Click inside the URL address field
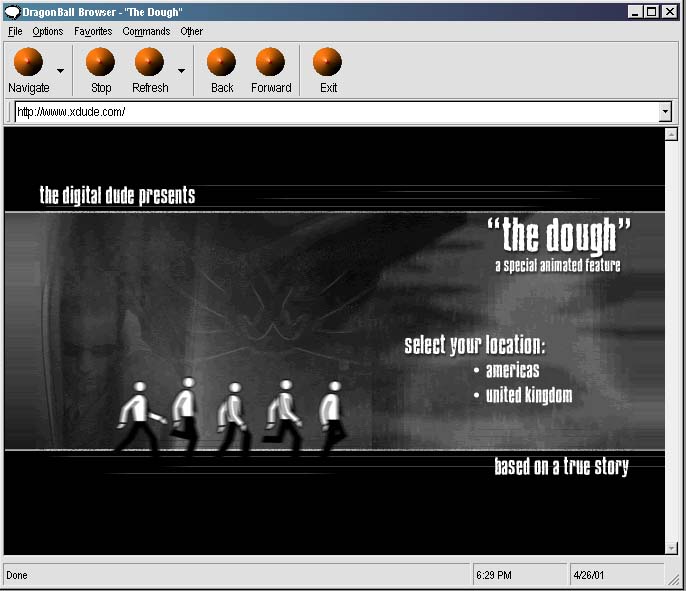Viewport: 686px width, 591px height. [x=330, y=112]
